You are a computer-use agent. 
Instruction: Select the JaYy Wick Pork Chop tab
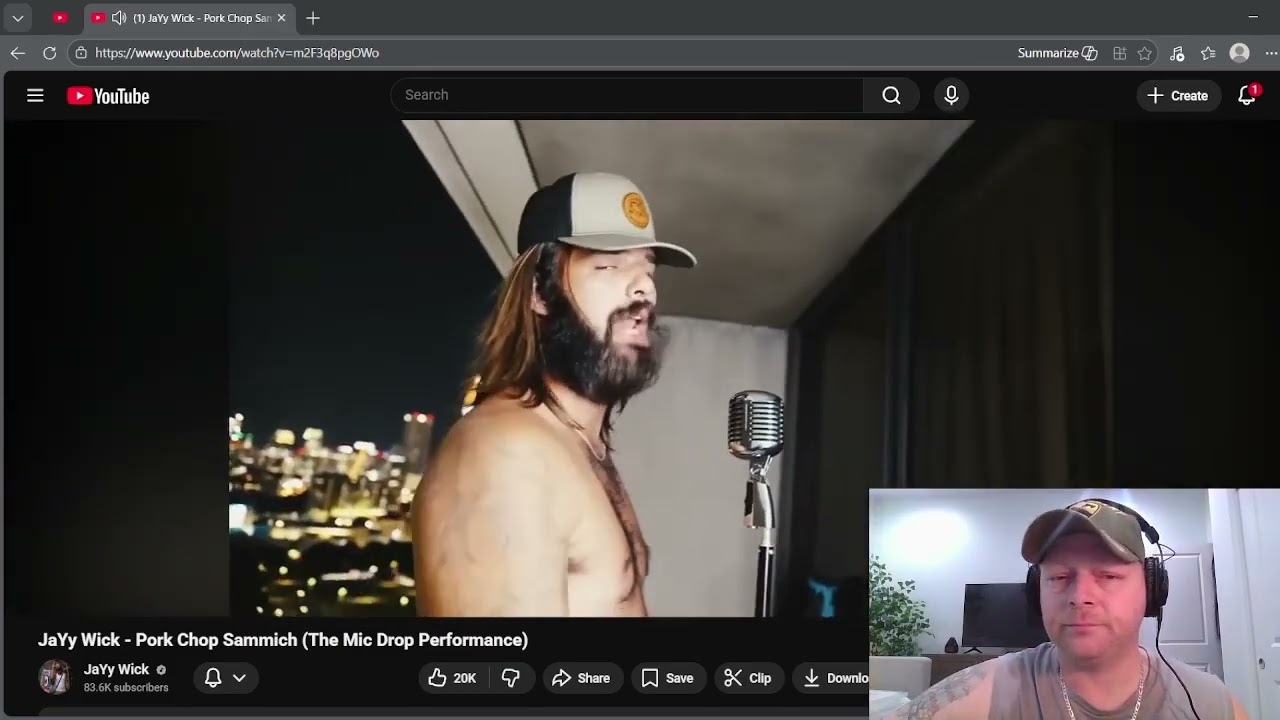(190, 18)
